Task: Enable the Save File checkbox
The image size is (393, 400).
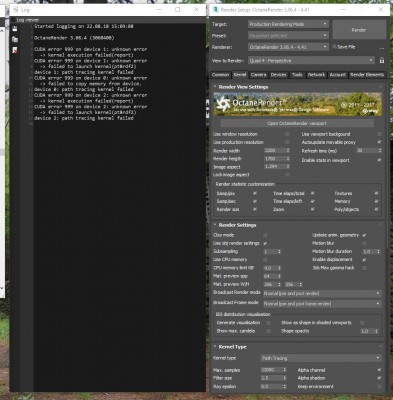Action: point(334,47)
